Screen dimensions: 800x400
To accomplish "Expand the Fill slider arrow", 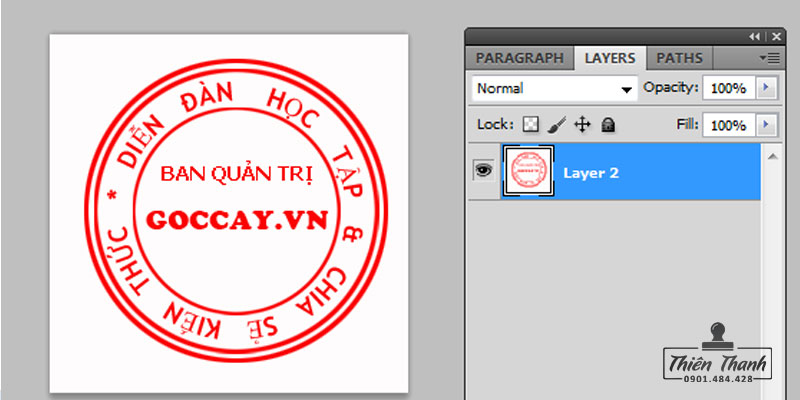I will [x=767, y=125].
